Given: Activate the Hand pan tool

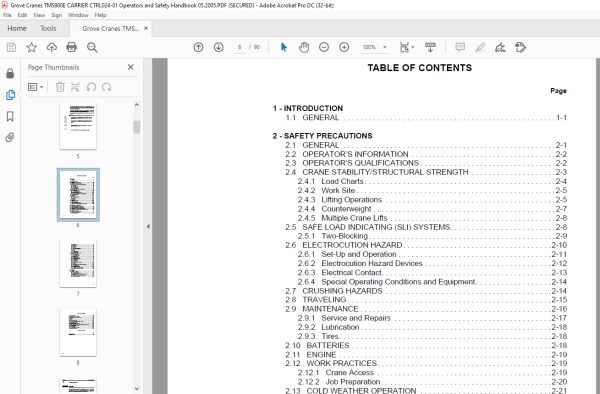Looking at the screenshot, I should coord(304,47).
